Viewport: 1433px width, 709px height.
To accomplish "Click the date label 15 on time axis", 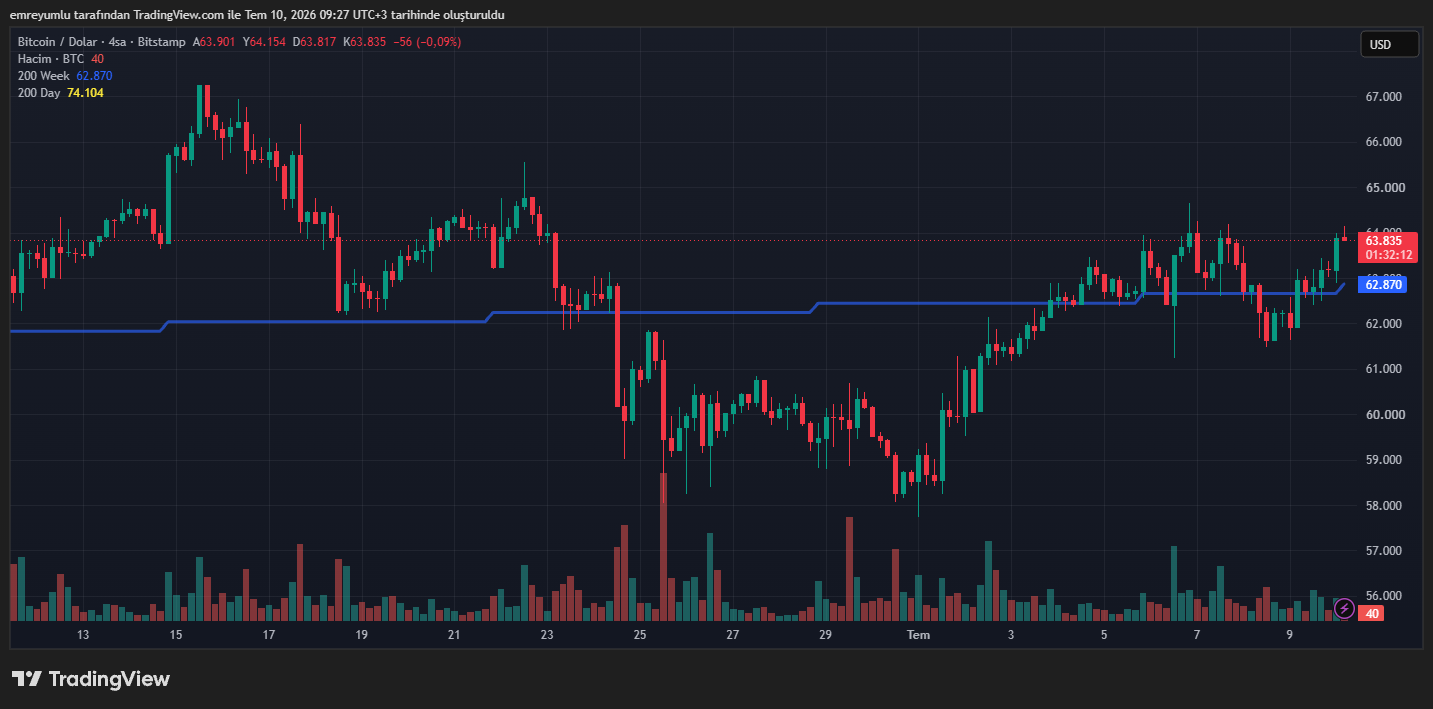I will tap(176, 635).
